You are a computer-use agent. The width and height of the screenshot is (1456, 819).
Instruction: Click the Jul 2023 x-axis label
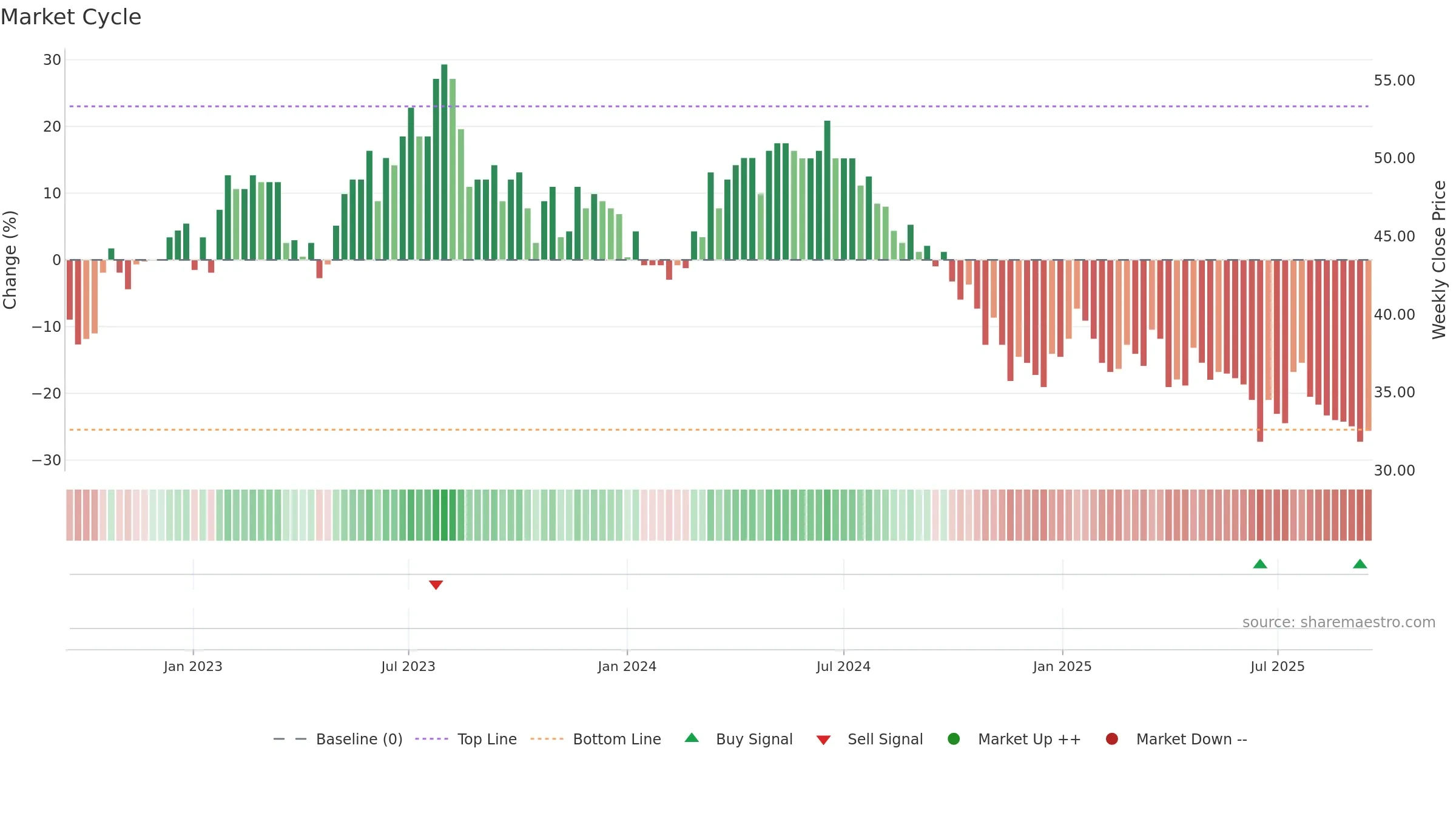point(408,666)
